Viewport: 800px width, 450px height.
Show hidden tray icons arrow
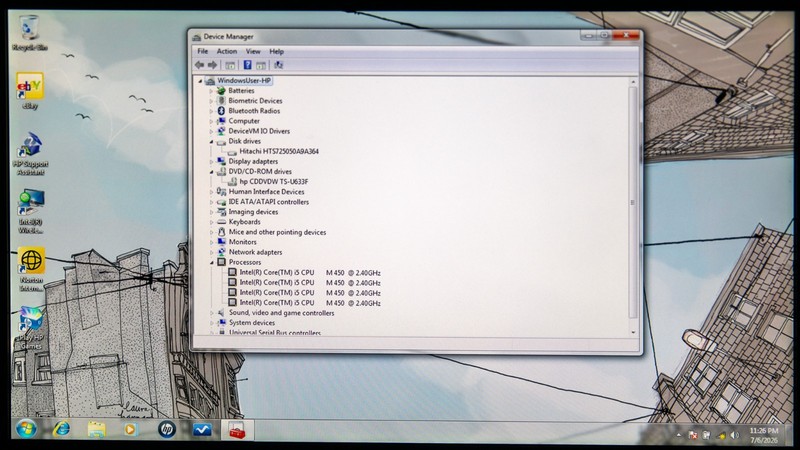pyautogui.click(x=679, y=435)
